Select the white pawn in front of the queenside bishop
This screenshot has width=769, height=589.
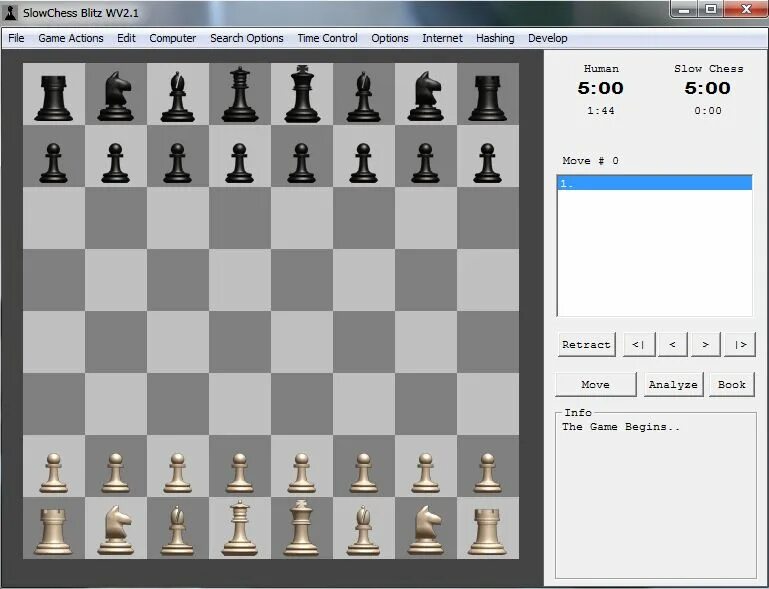[178, 473]
